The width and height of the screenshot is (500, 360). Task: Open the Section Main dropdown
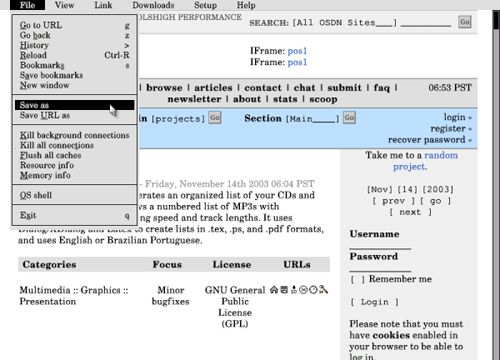click(x=312, y=119)
